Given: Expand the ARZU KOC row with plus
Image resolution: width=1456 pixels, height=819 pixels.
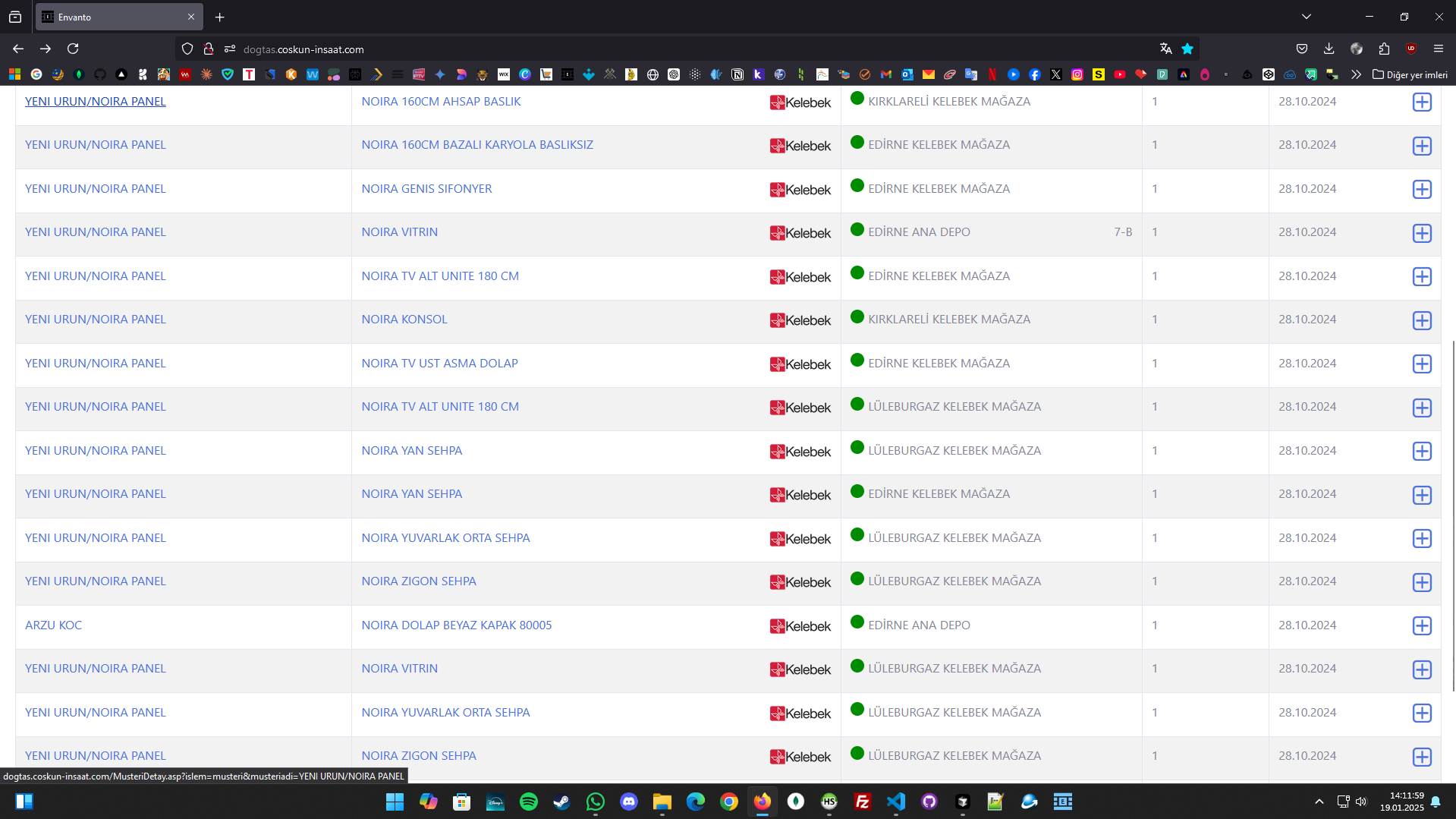Looking at the screenshot, I should (1421, 625).
